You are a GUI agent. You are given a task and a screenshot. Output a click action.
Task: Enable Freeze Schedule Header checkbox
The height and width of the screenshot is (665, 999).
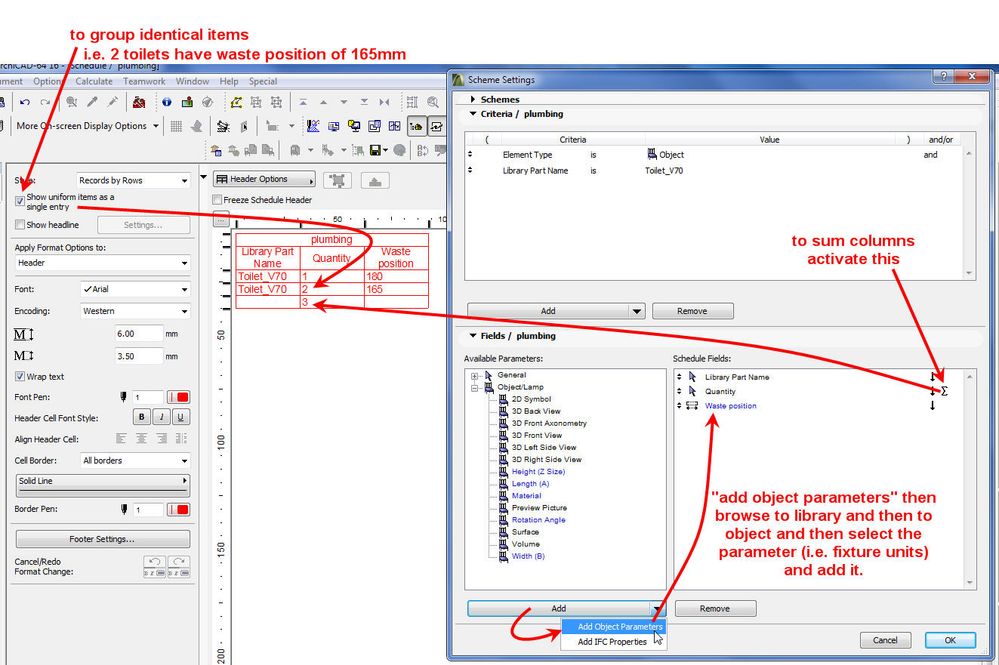[x=217, y=200]
